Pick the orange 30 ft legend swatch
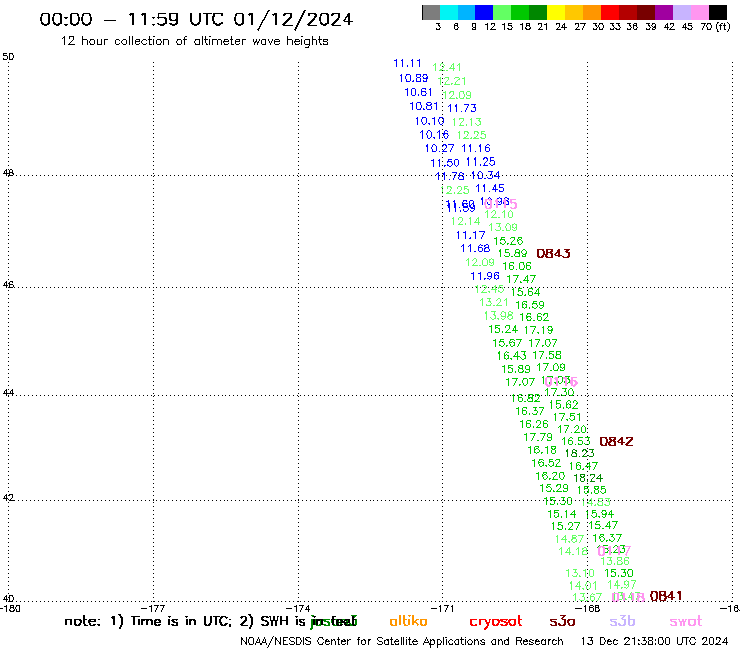 591,12
